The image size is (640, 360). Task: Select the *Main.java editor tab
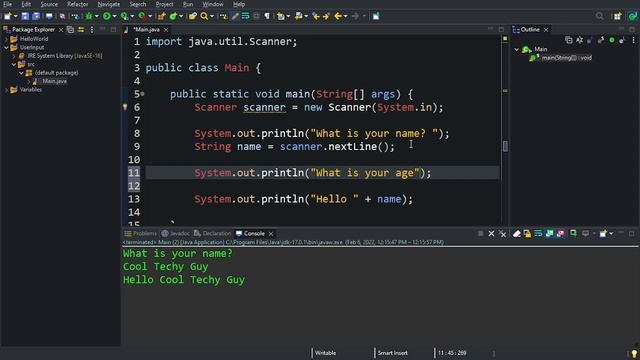tap(146, 30)
